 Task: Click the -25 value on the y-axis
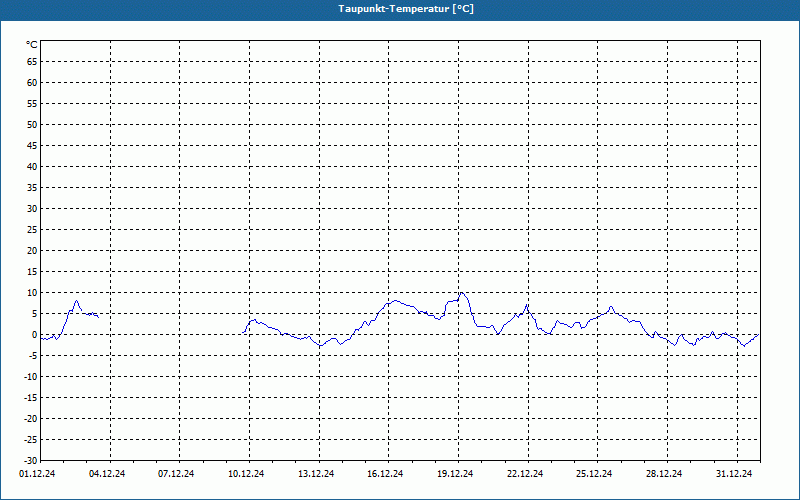[x=31, y=440]
